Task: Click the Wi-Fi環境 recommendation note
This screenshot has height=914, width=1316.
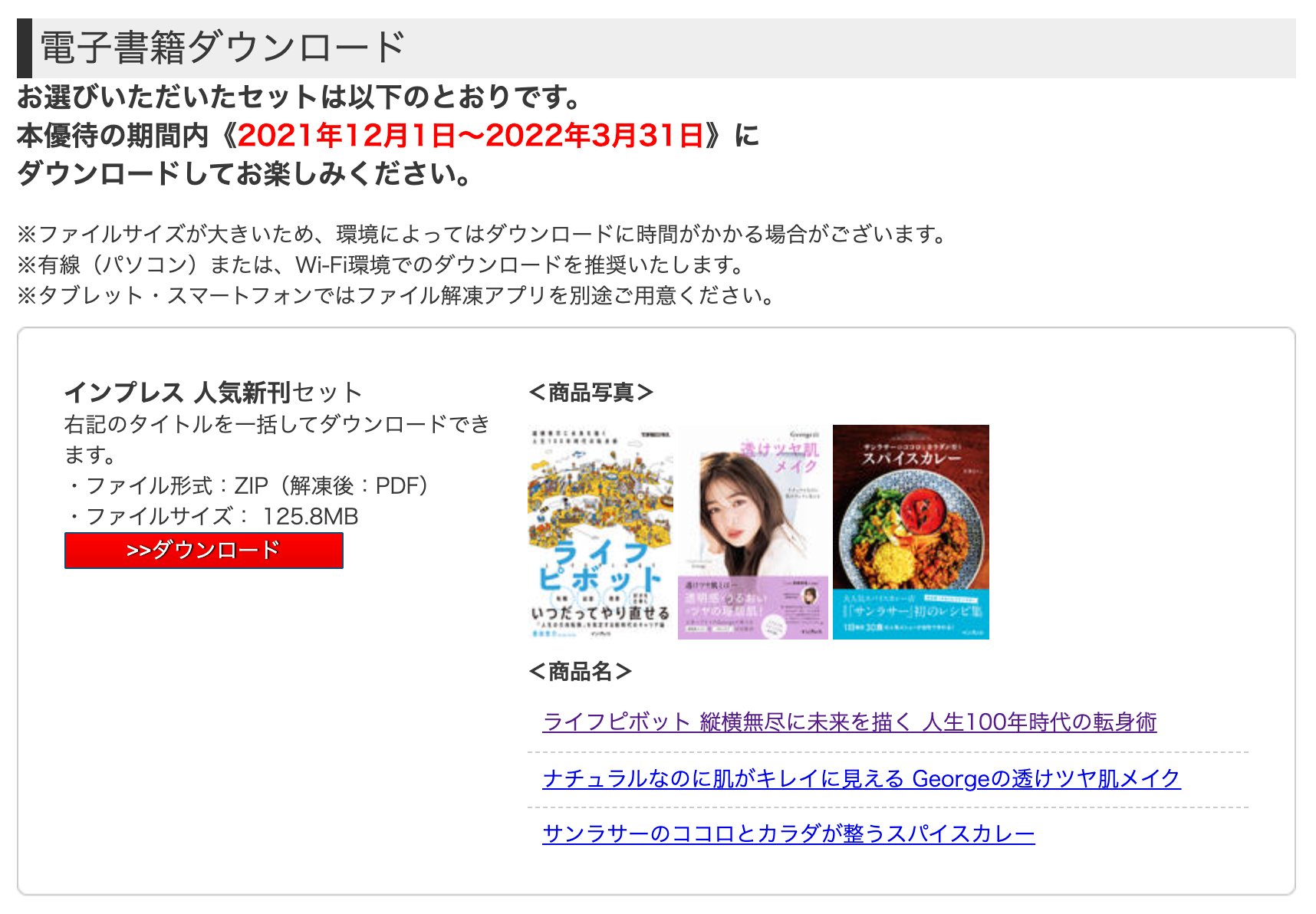Action: [x=381, y=265]
